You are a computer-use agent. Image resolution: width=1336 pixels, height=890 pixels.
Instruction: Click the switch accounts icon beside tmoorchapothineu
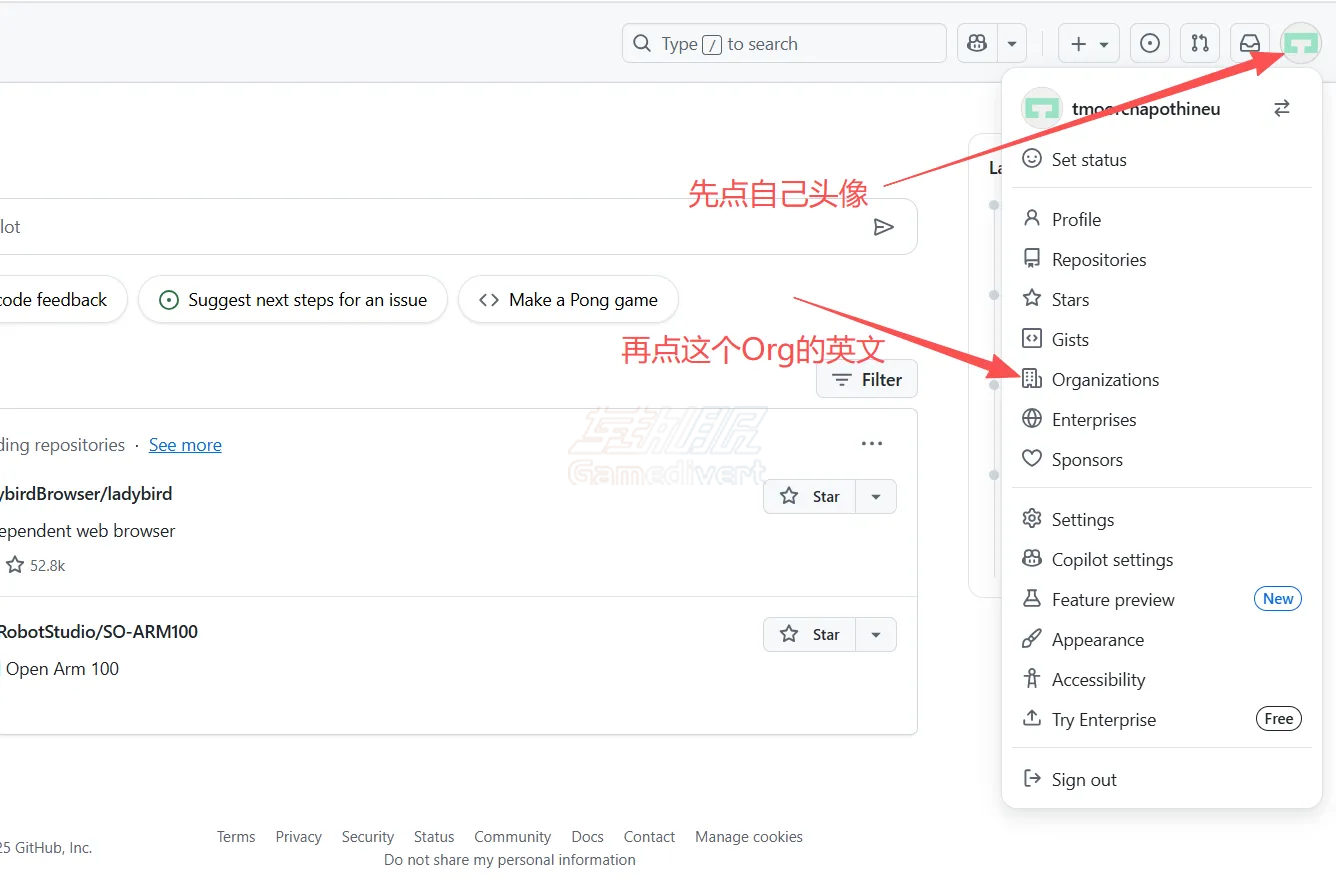(1282, 108)
